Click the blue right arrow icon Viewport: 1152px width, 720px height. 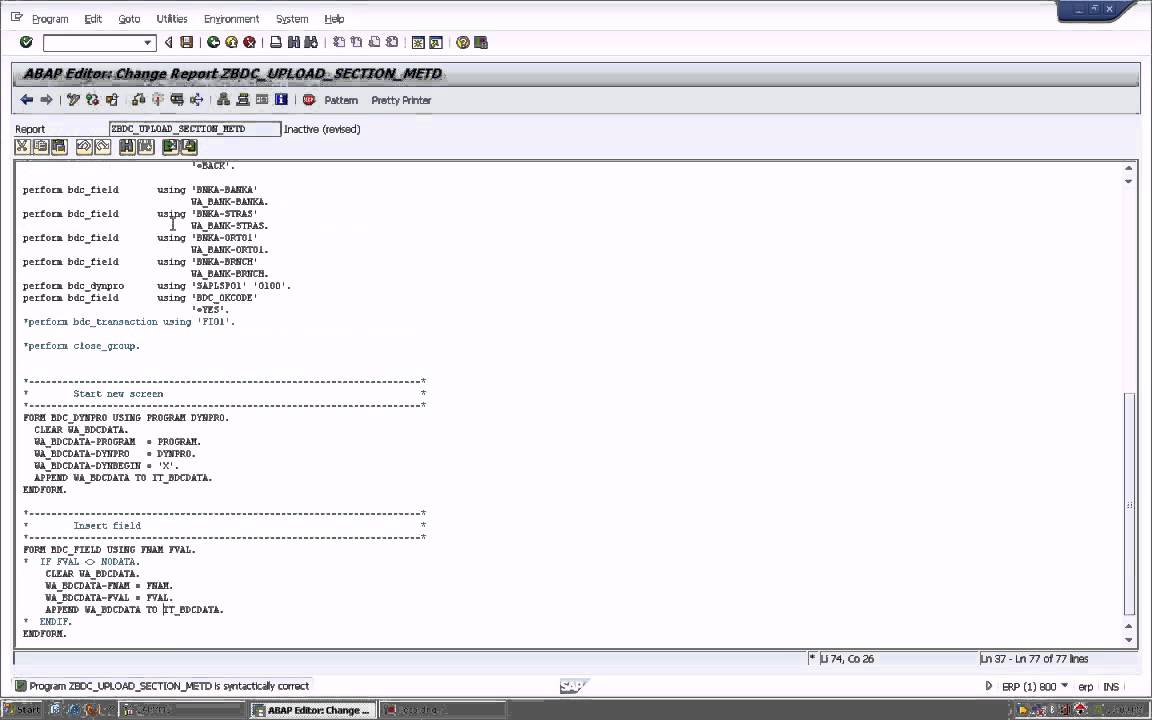(x=46, y=100)
